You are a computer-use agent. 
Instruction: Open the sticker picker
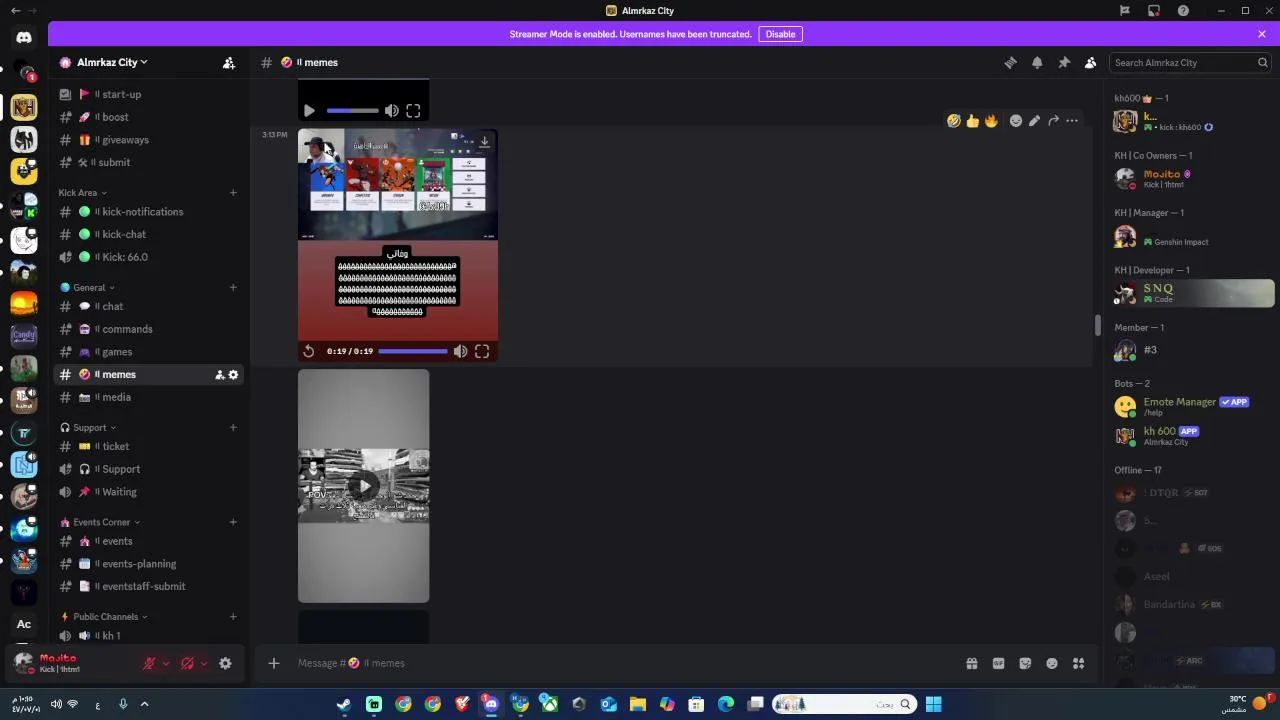point(1025,663)
